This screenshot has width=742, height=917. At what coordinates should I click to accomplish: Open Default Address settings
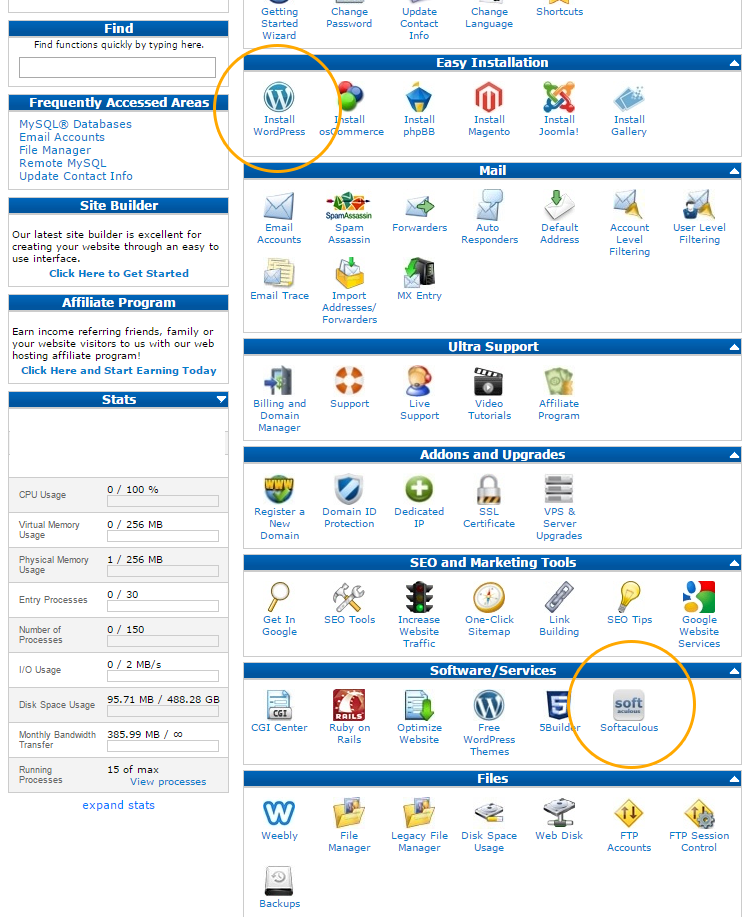pyautogui.click(x=559, y=205)
